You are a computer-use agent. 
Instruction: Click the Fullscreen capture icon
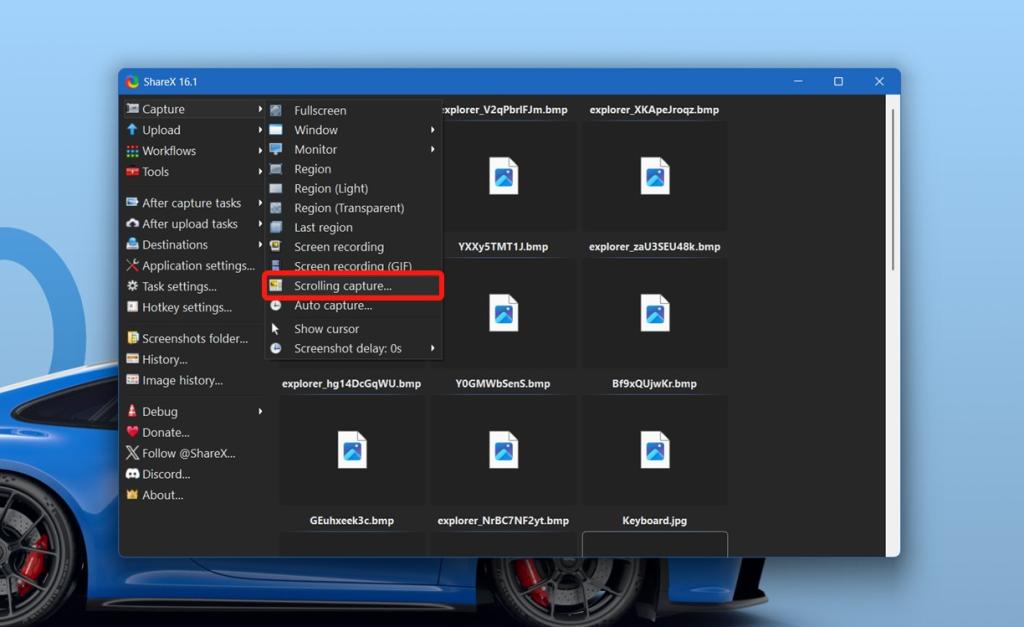pyautogui.click(x=274, y=110)
